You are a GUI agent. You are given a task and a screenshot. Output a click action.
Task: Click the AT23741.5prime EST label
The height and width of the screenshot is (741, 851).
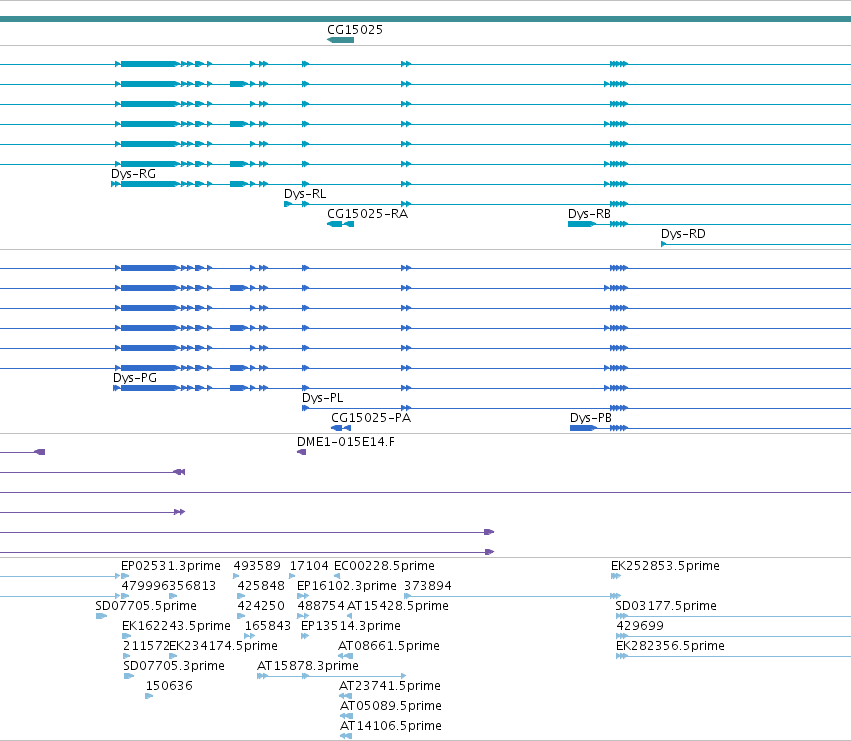click(x=390, y=686)
